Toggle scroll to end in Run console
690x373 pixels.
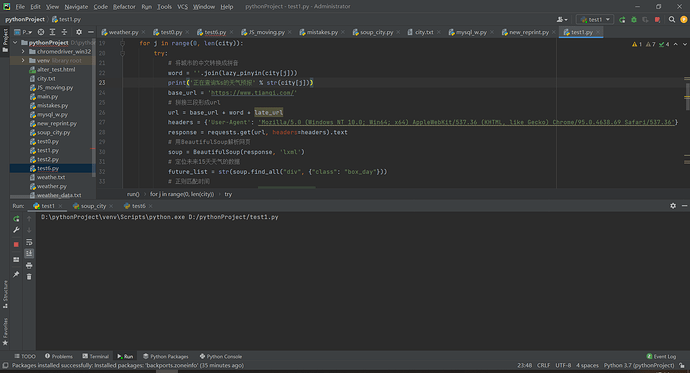[29, 253]
